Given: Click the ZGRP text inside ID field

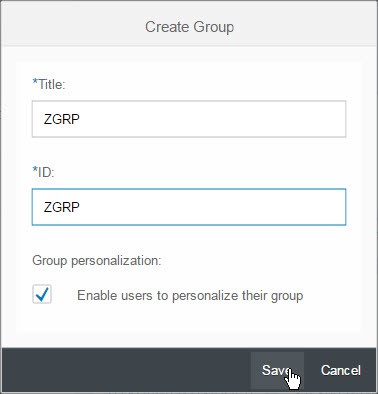Looking at the screenshot, I should pos(62,207).
